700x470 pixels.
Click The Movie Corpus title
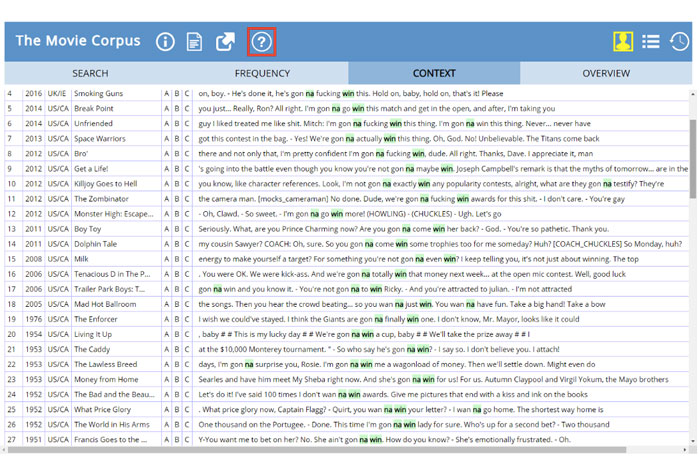point(78,41)
